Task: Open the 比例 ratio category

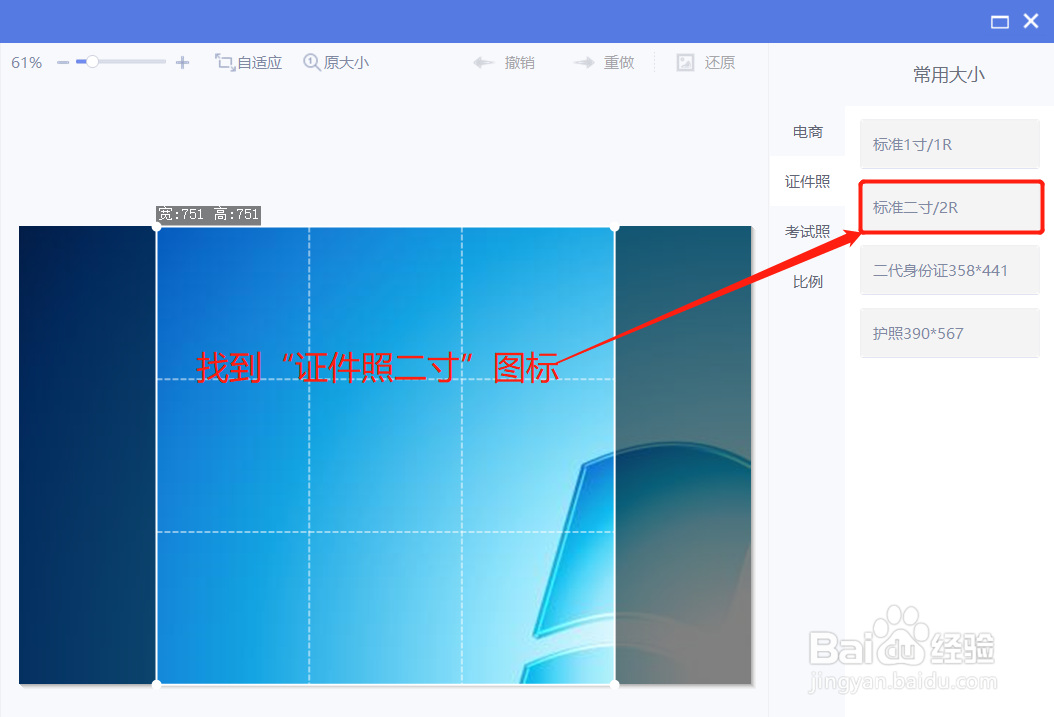Action: [x=808, y=281]
